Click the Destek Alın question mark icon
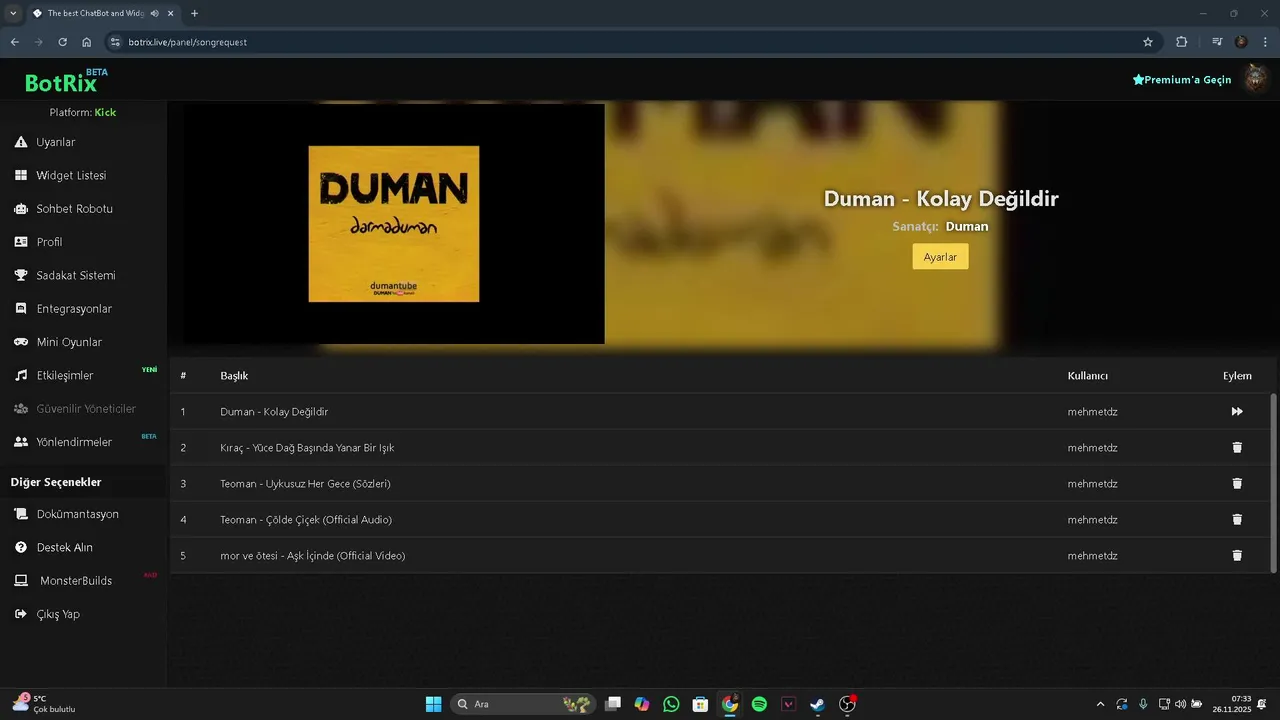Screen dimensions: 1280x720 click(x=21, y=547)
